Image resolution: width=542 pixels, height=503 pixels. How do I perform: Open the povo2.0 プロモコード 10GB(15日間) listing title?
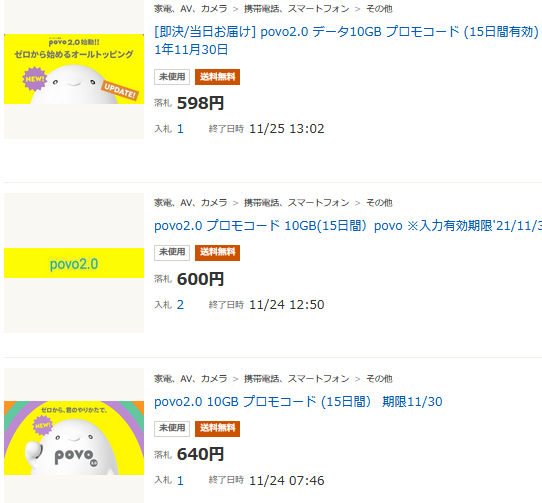click(x=348, y=226)
